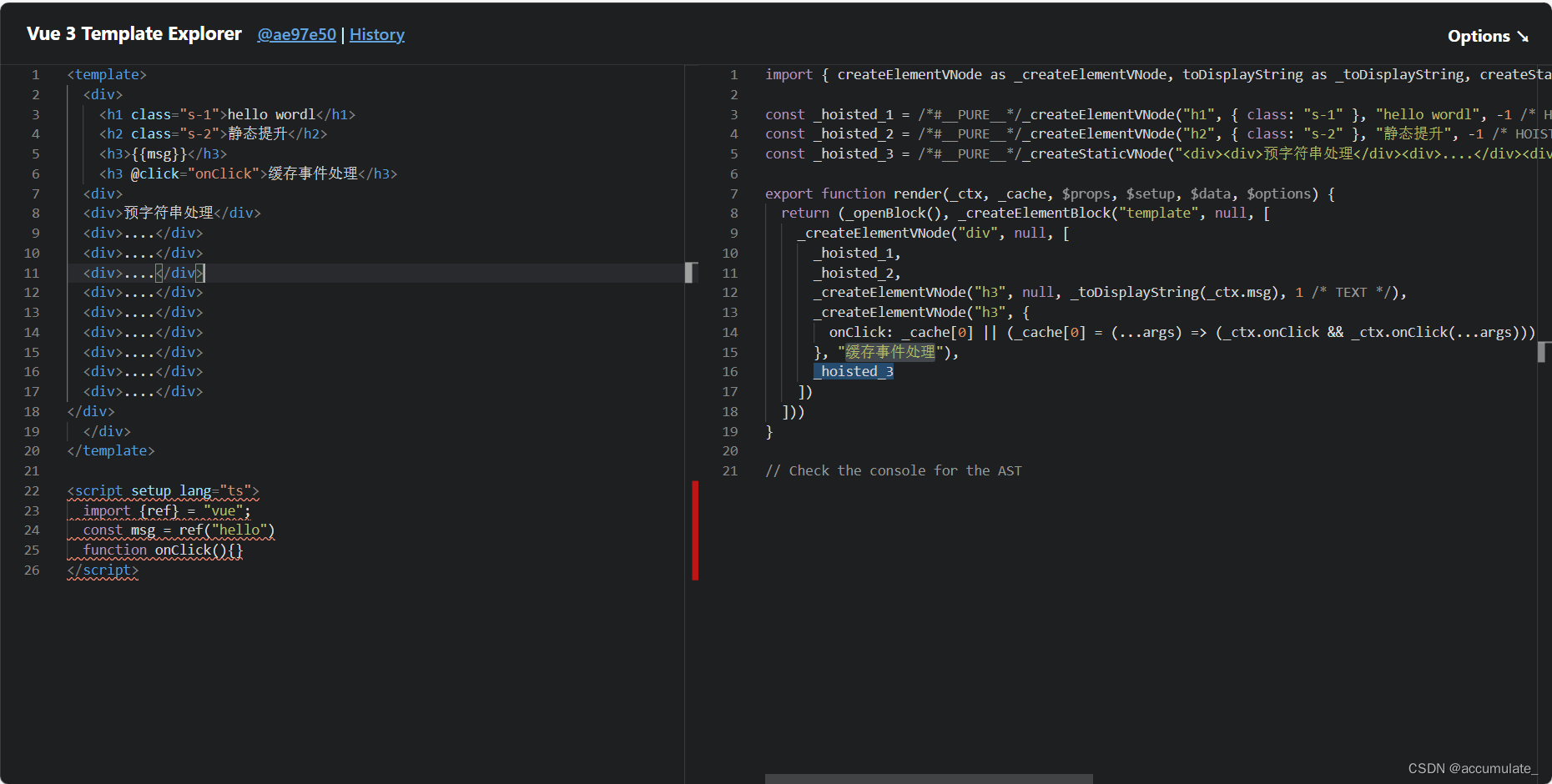The width and height of the screenshot is (1552, 784).
Task: Click the function onClick(){} line
Action: tap(163, 550)
